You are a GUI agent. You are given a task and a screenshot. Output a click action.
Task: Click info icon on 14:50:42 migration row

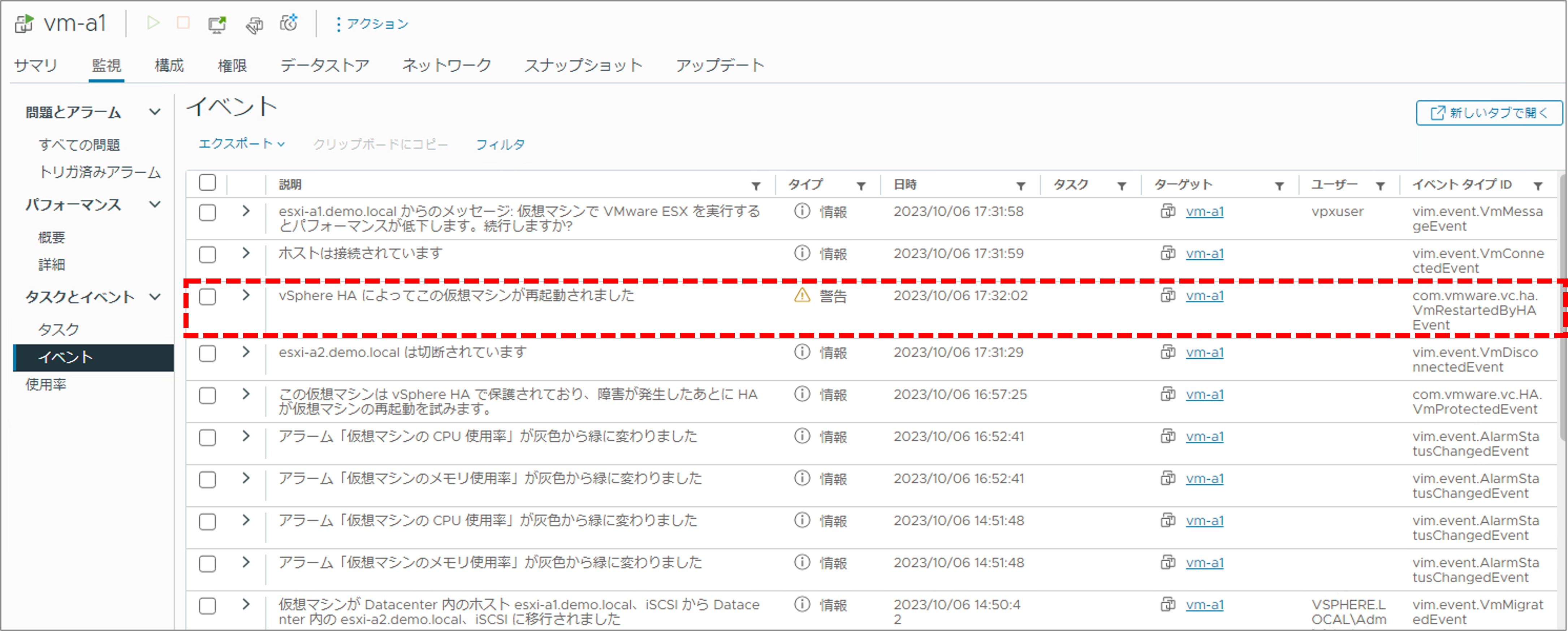click(802, 604)
